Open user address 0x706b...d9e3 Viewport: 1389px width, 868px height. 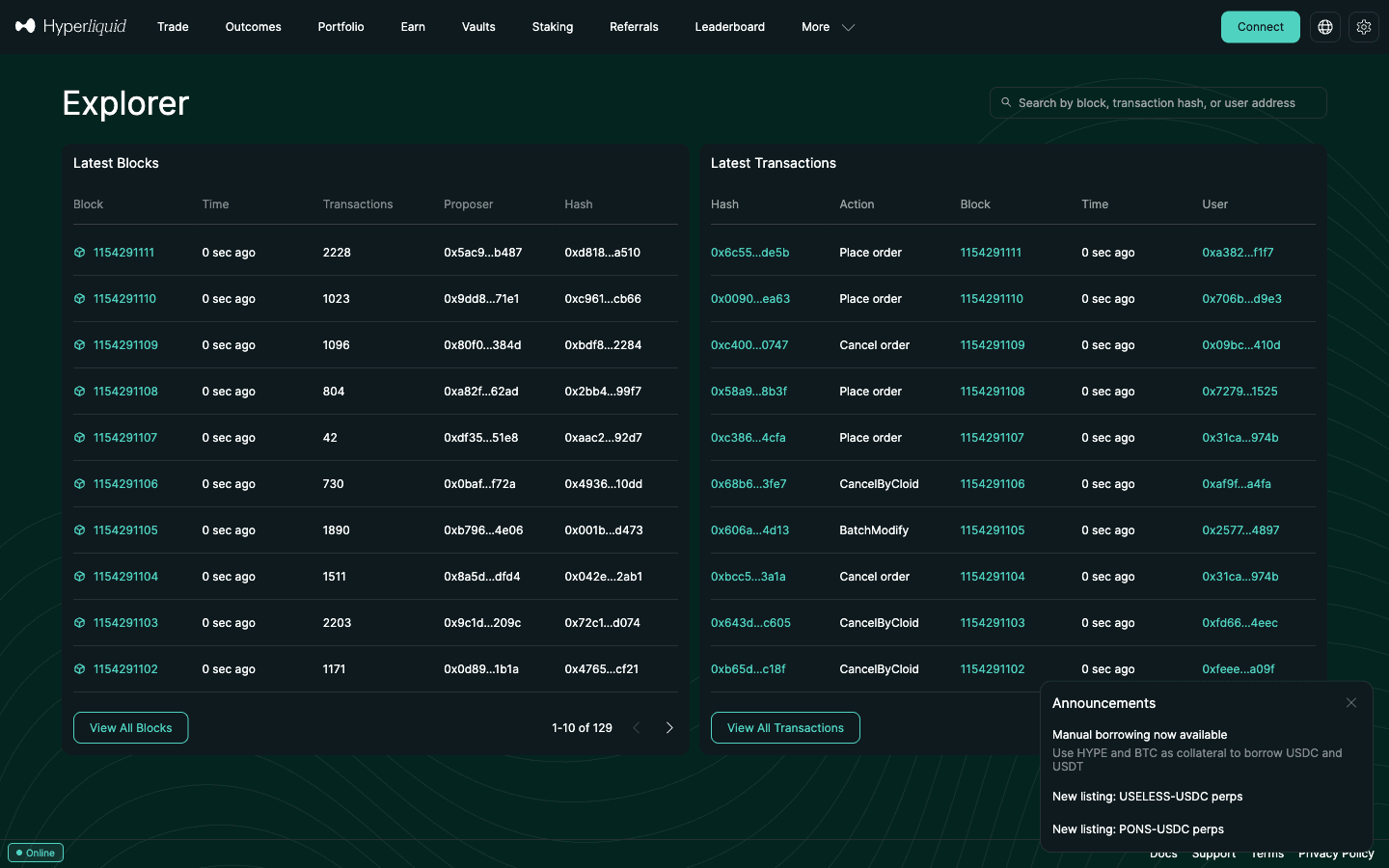1241,299
